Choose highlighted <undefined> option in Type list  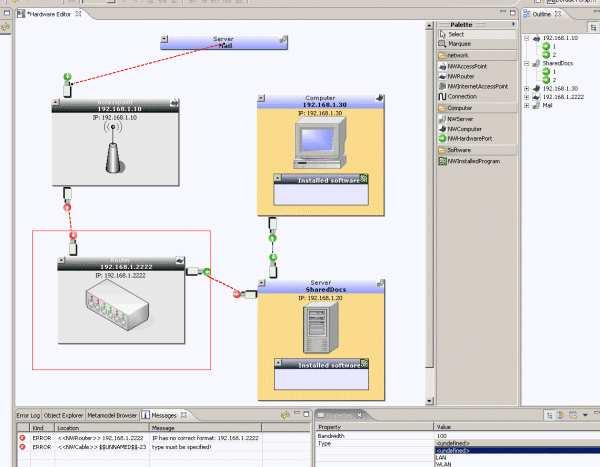pos(517,451)
